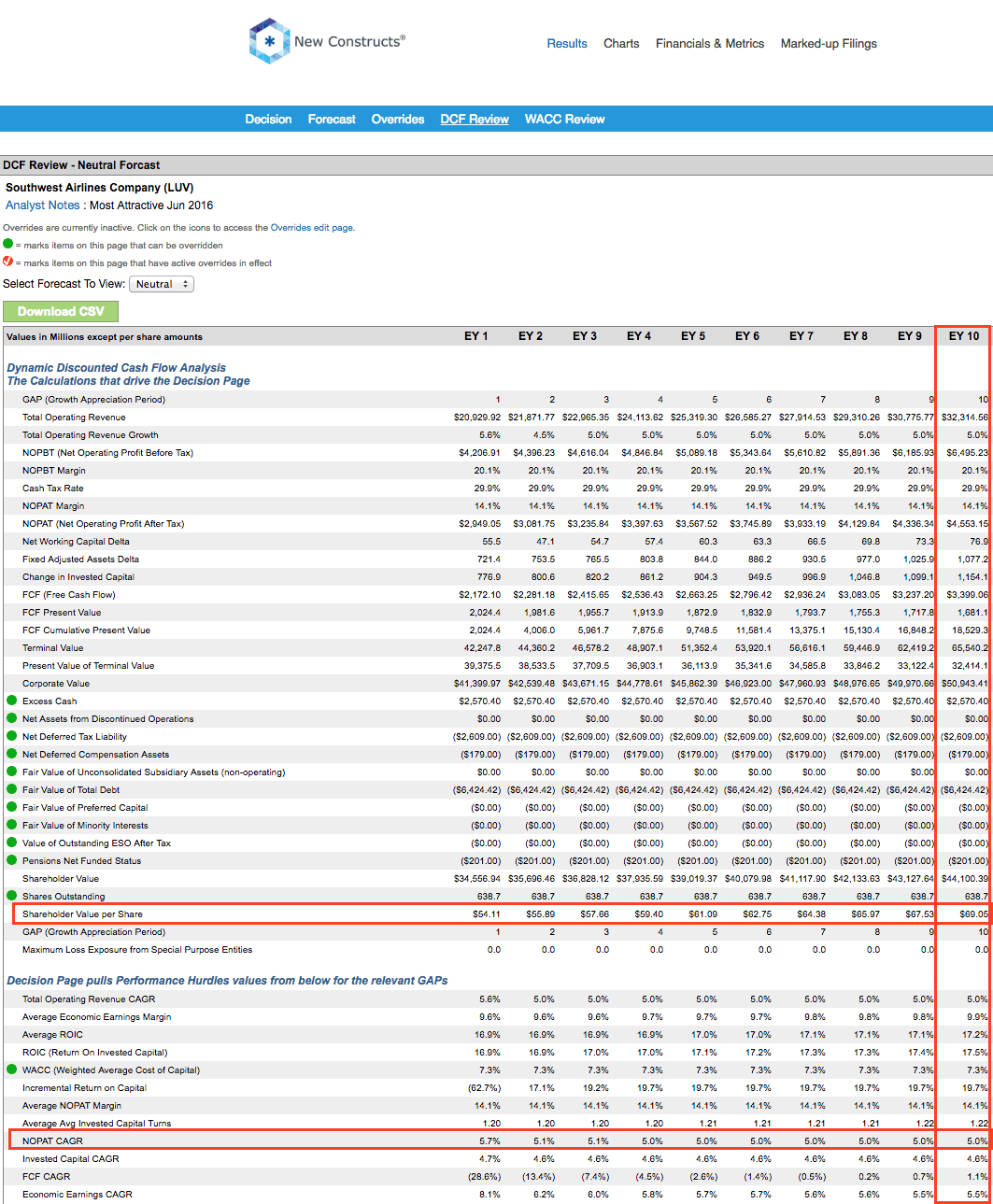Click override icon for Unconsolidated Subsidiary Assets

[x=12, y=772]
